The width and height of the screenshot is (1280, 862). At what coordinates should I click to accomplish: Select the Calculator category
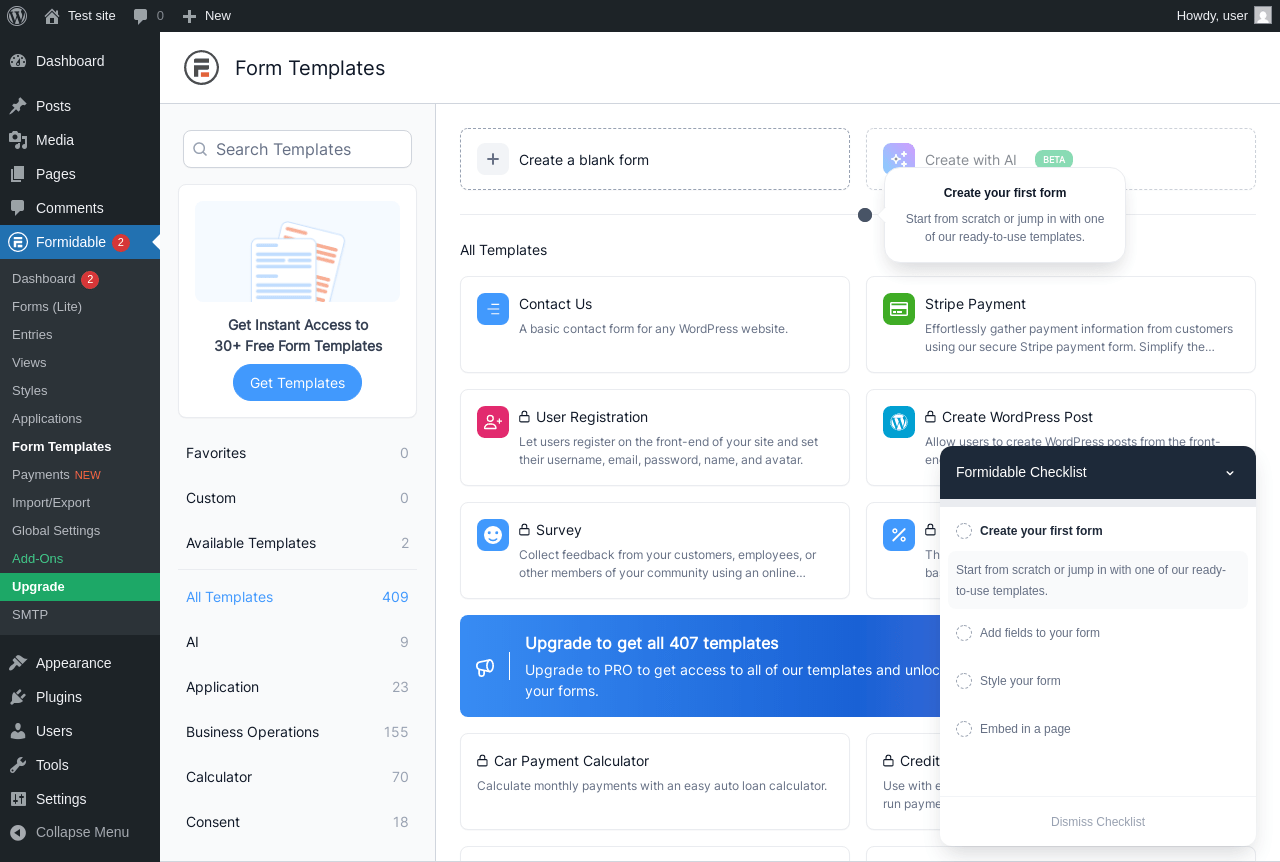coord(297,777)
